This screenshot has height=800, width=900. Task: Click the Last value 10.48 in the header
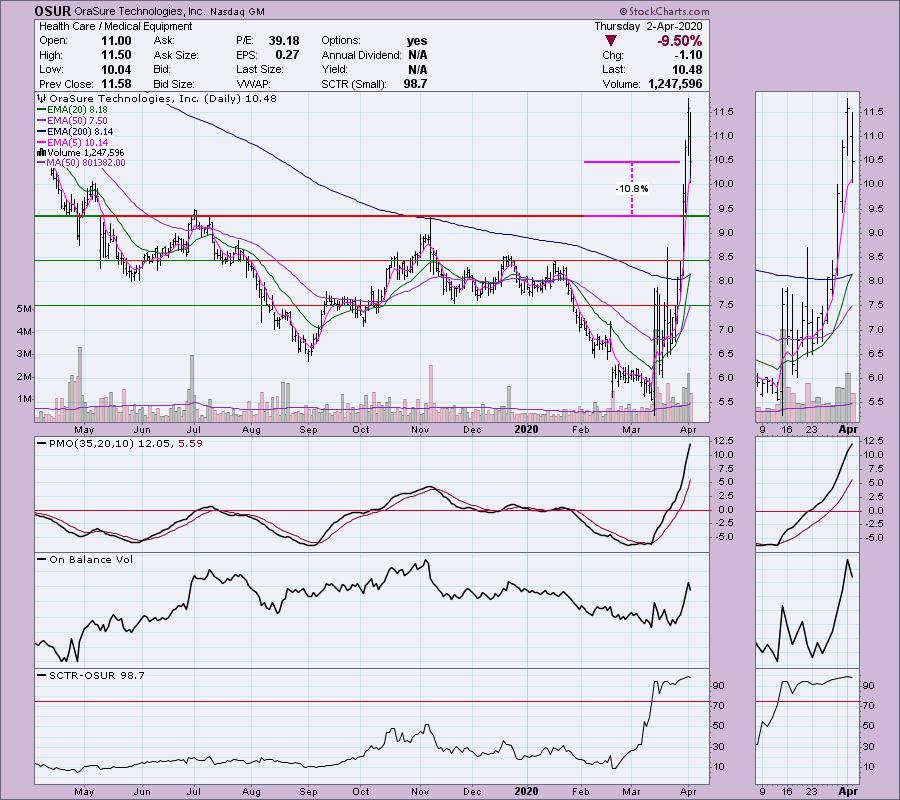[686, 69]
